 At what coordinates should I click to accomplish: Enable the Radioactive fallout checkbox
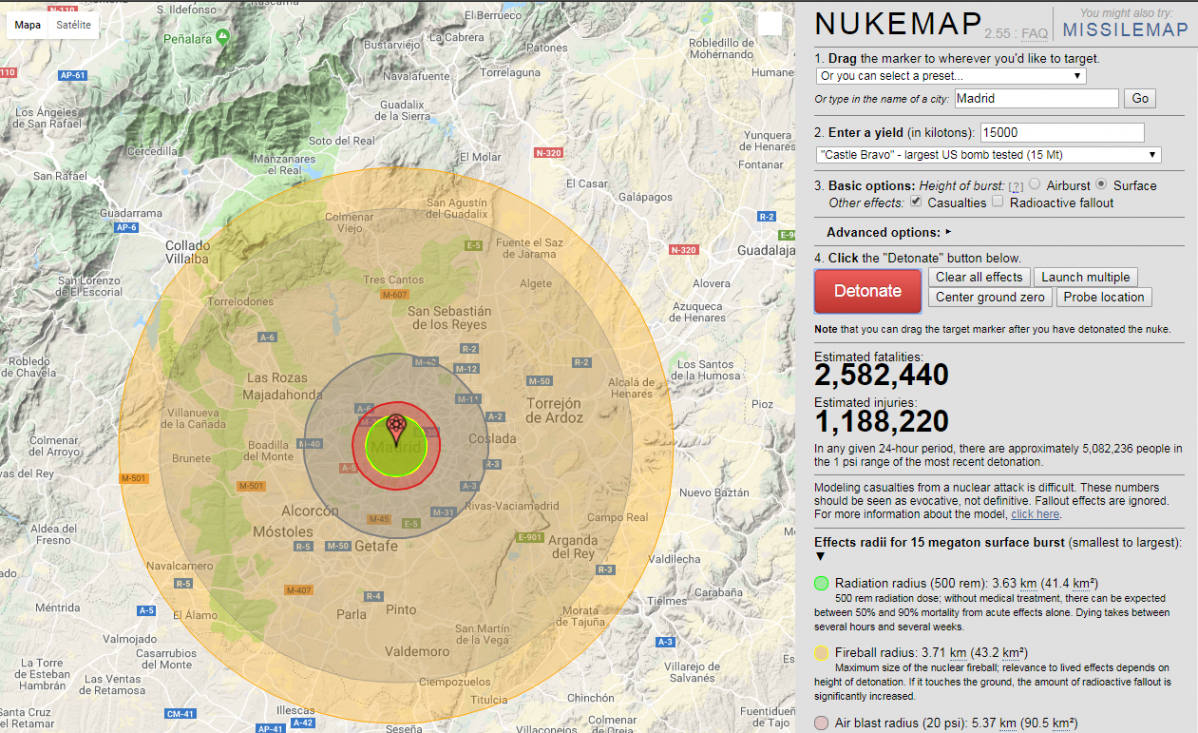pyautogui.click(x=997, y=202)
